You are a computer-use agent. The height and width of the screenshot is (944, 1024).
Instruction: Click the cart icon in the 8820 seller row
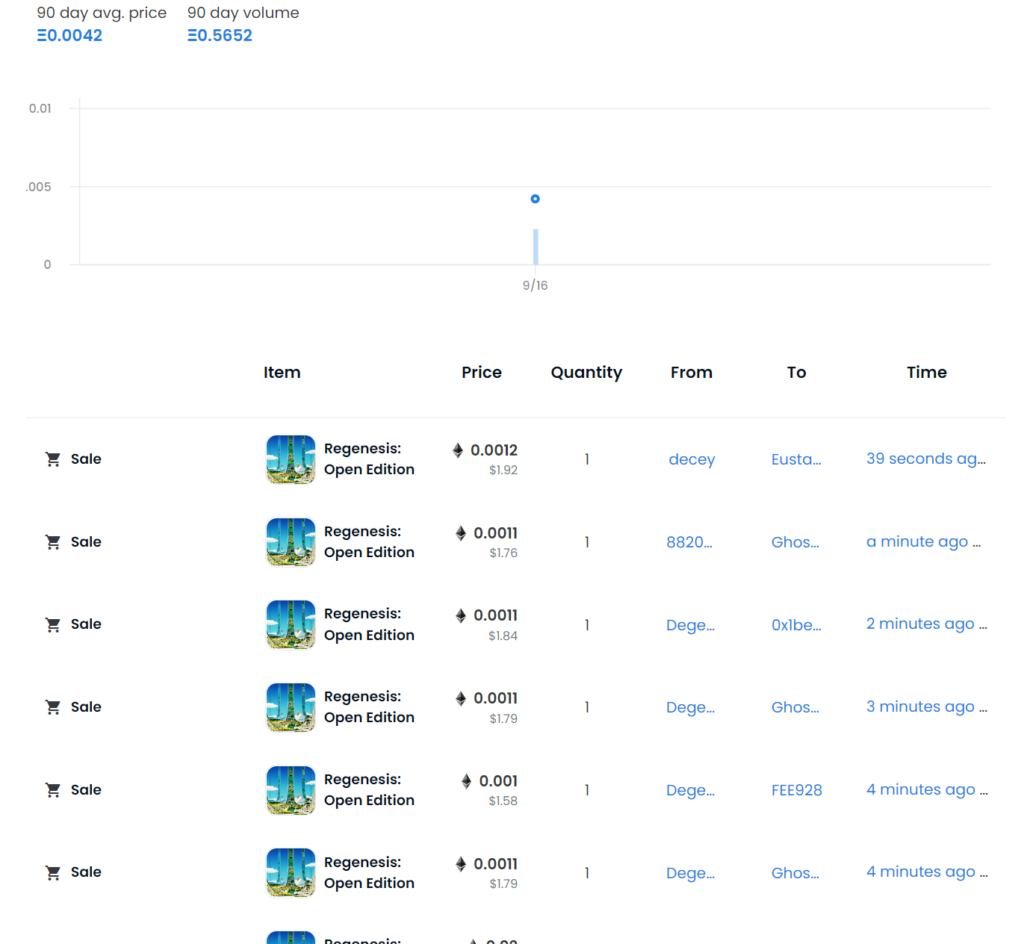[53, 542]
